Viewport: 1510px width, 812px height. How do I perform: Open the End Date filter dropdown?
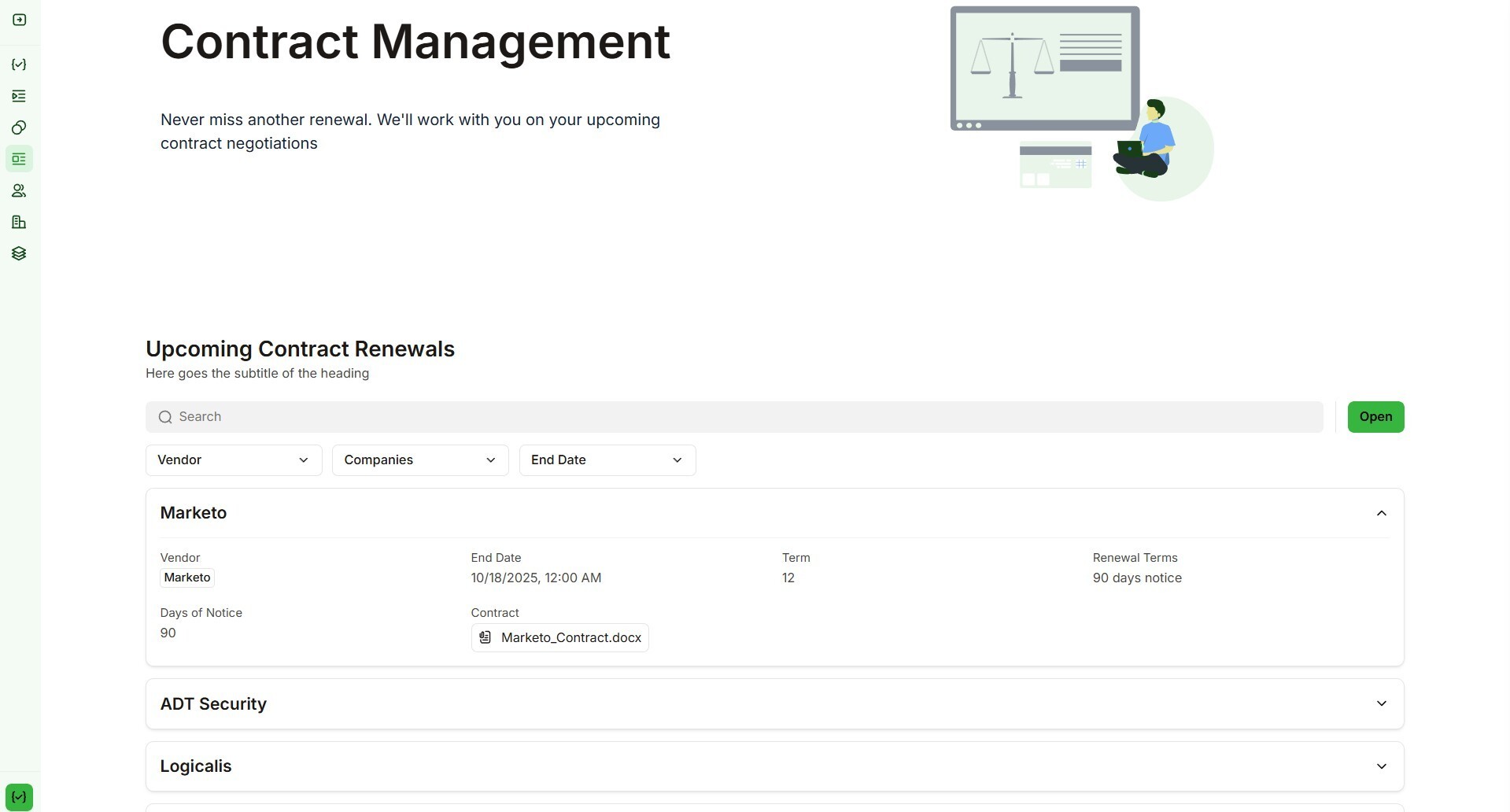coord(607,460)
